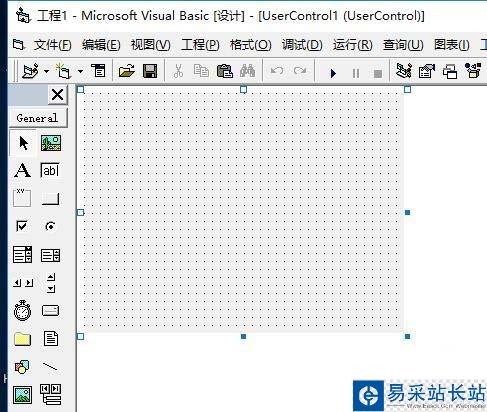Open the 文件(F) menu
Image resolution: width=487 pixels, height=412 pixels.
(x=53, y=44)
